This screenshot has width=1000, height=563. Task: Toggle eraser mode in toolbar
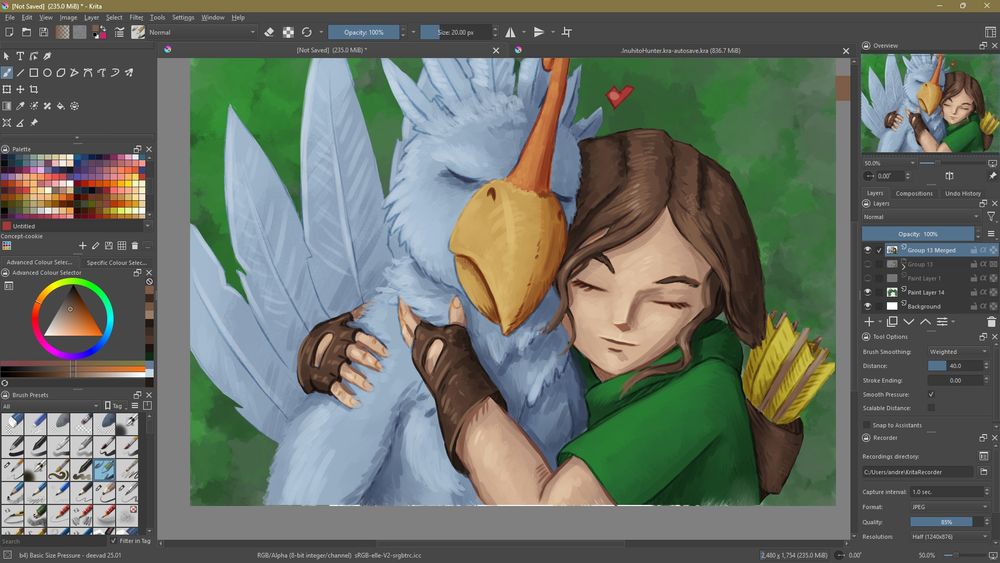point(269,32)
